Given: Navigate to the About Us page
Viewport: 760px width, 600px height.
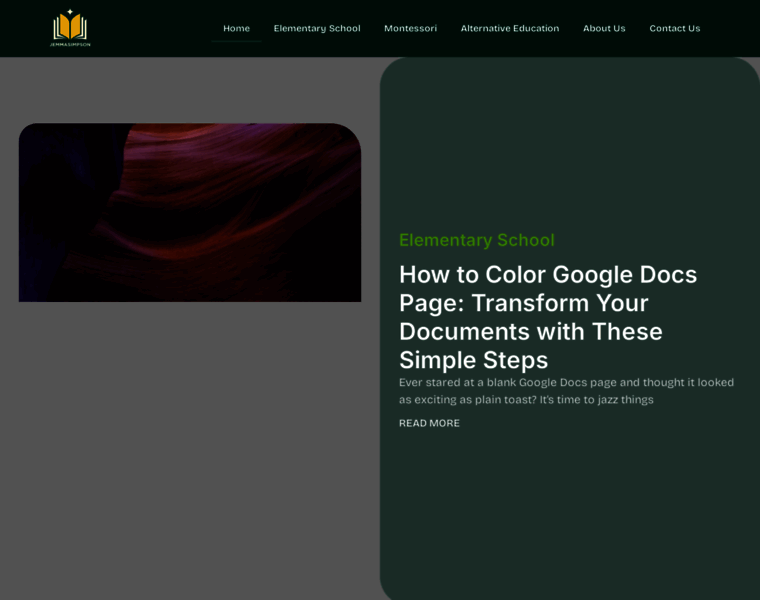Looking at the screenshot, I should click(604, 28).
